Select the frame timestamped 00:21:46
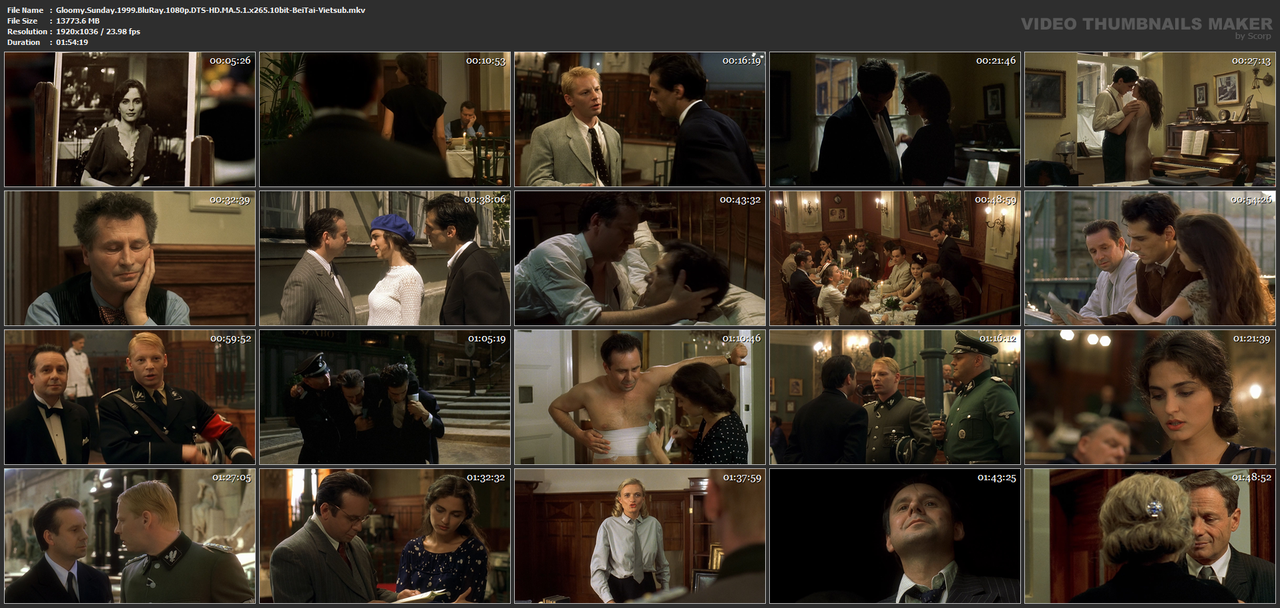Viewport: 1280px width, 608px height. 895,119
